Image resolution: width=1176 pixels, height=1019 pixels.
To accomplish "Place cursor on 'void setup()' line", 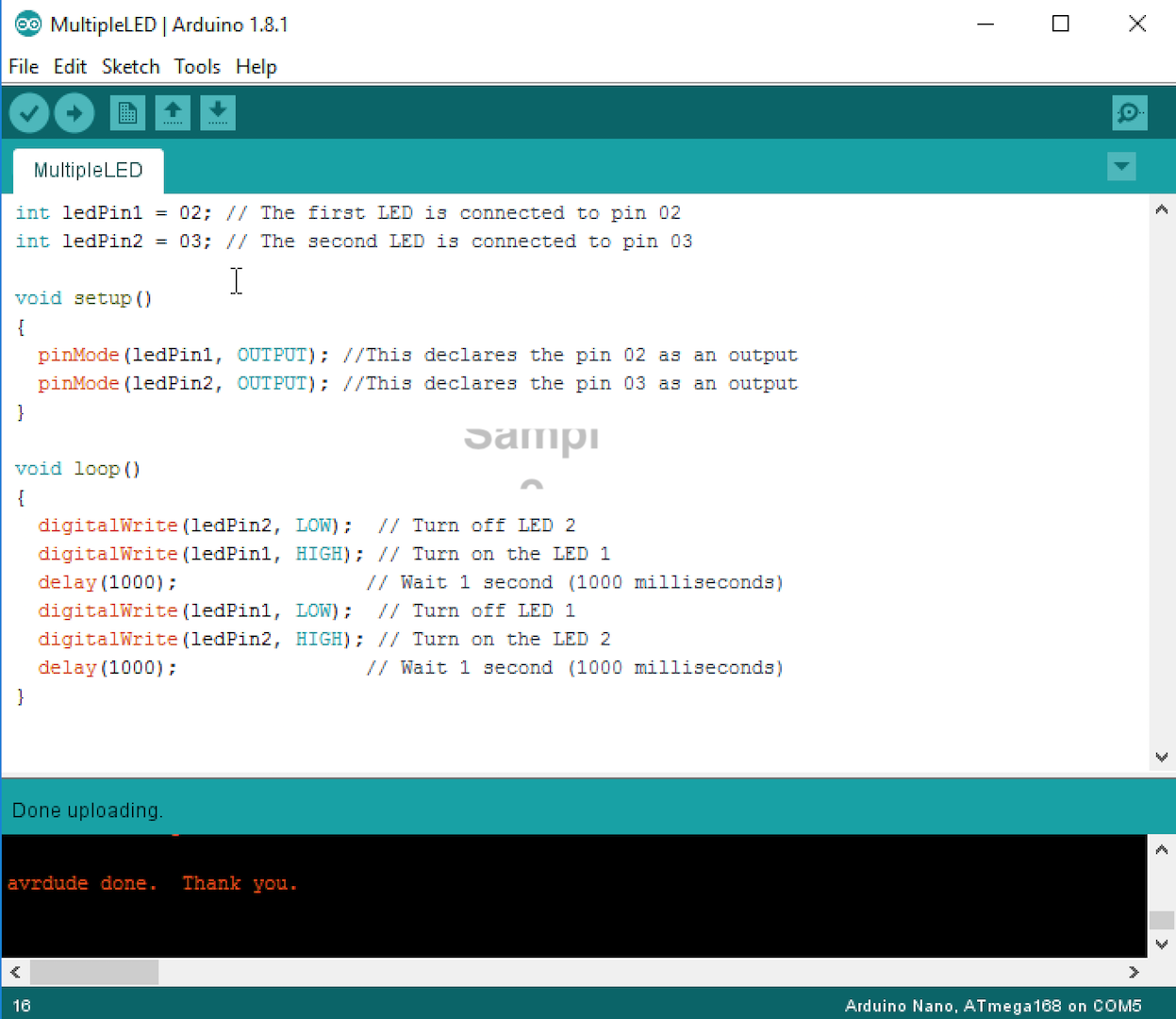I will (84, 298).
